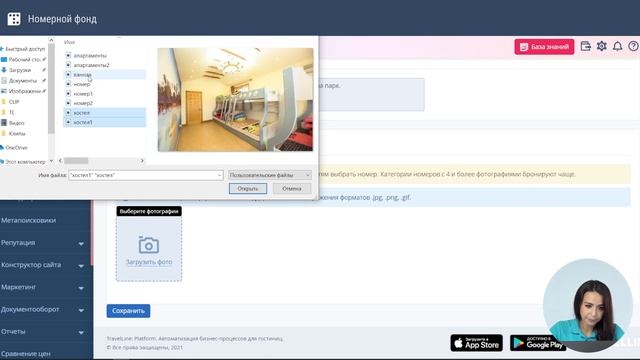Open Документы folder in navigation pane

click(22, 81)
